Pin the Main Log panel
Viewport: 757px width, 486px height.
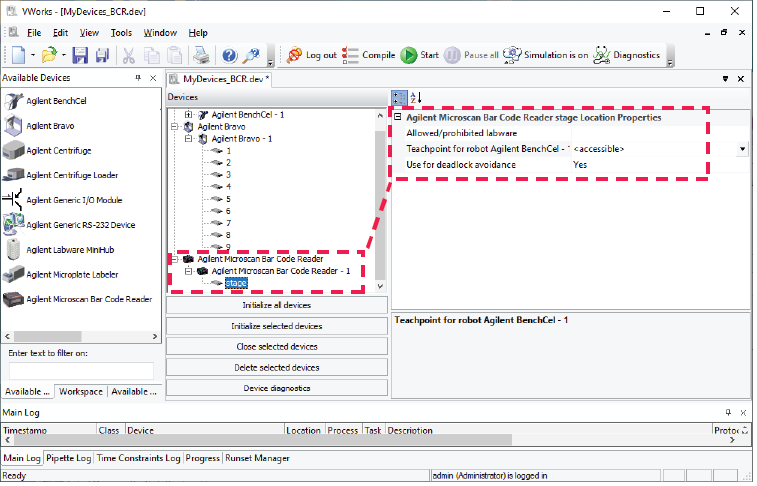click(x=728, y=413)
